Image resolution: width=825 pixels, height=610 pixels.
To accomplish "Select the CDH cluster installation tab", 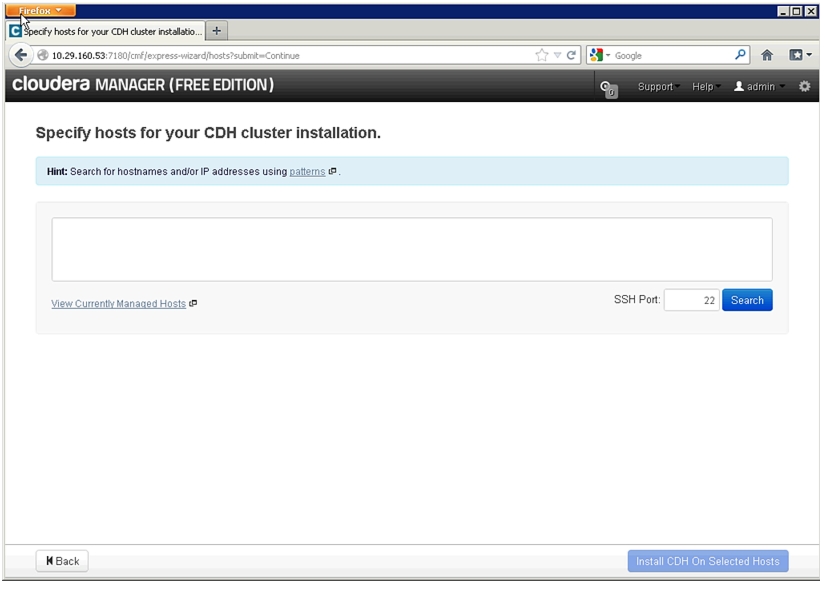I will coord(105,31).
